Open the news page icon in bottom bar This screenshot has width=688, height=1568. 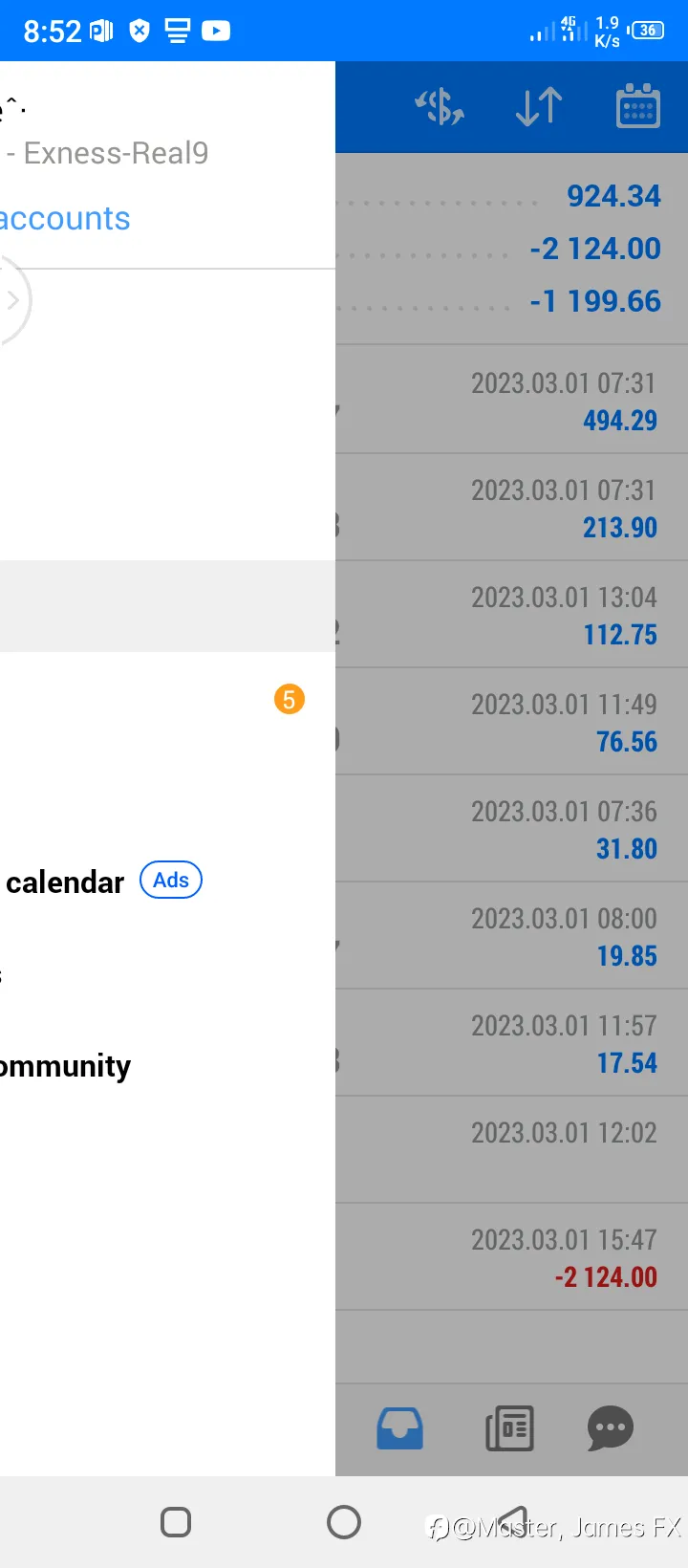point(509,1428)
